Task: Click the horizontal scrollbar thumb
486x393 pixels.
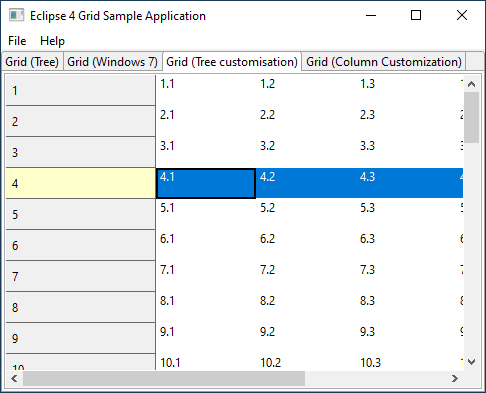Action: click(164, 378)
